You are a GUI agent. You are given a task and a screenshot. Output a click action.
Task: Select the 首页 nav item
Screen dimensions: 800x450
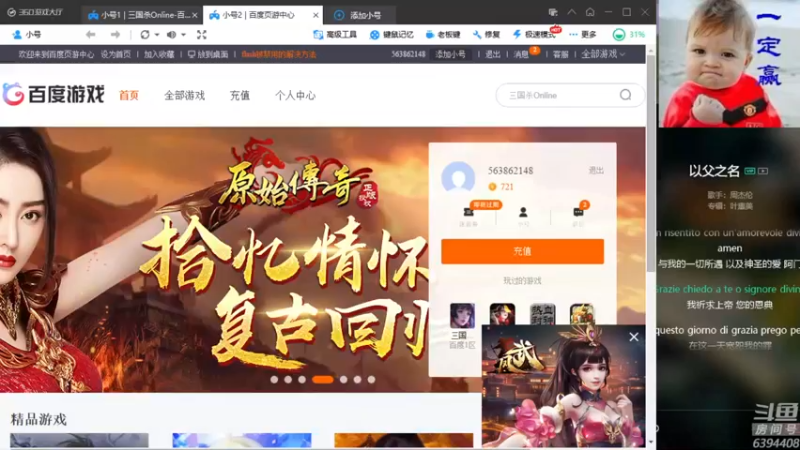(129, 95)
